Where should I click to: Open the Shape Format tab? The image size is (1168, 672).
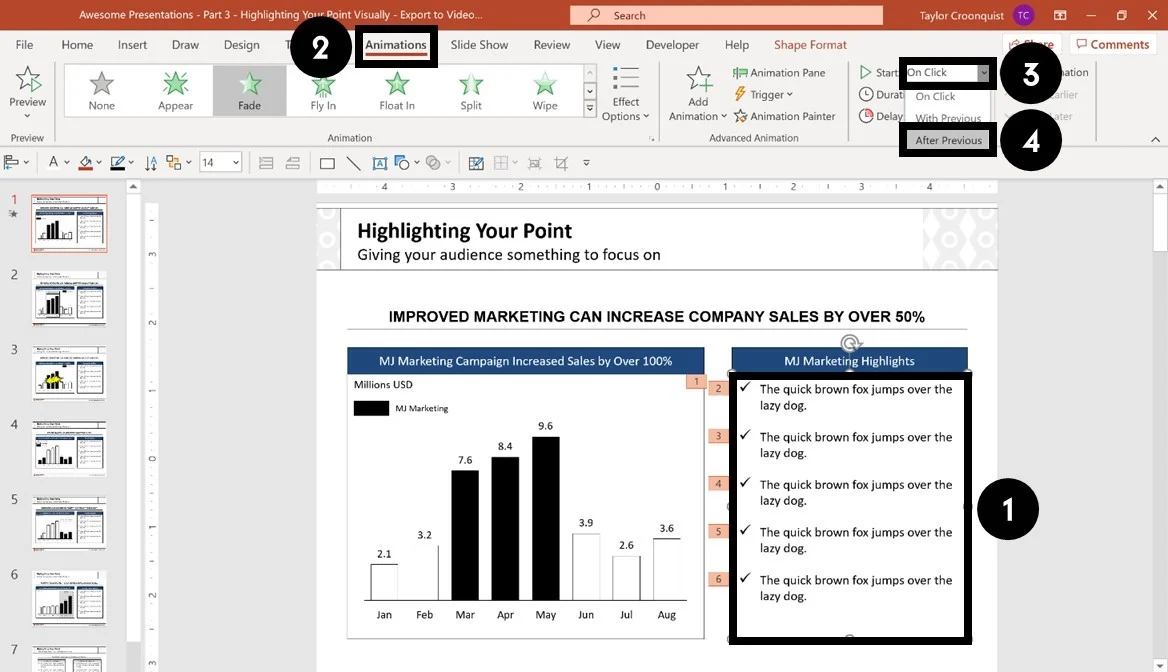click(810, 45)
